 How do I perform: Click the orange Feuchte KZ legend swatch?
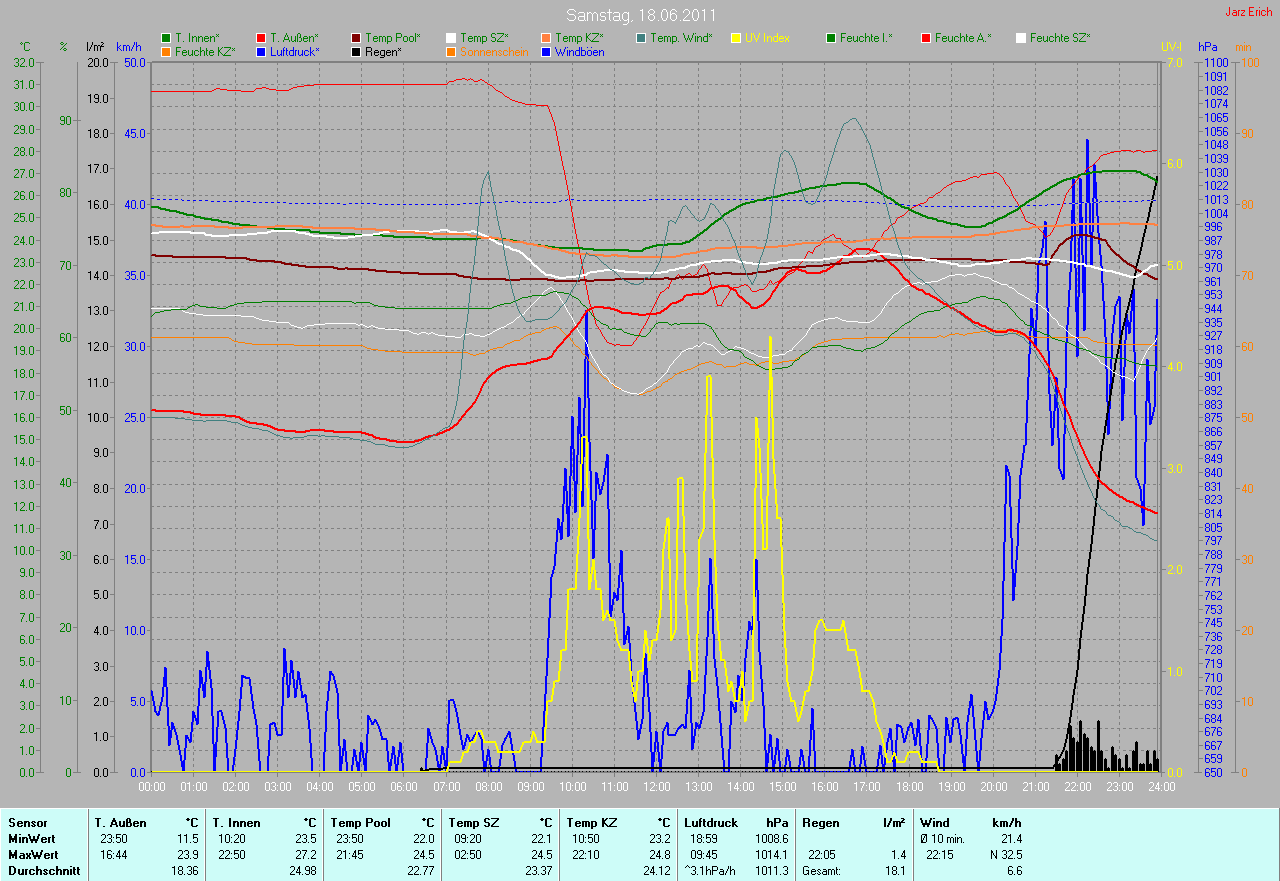click(166, 51)
